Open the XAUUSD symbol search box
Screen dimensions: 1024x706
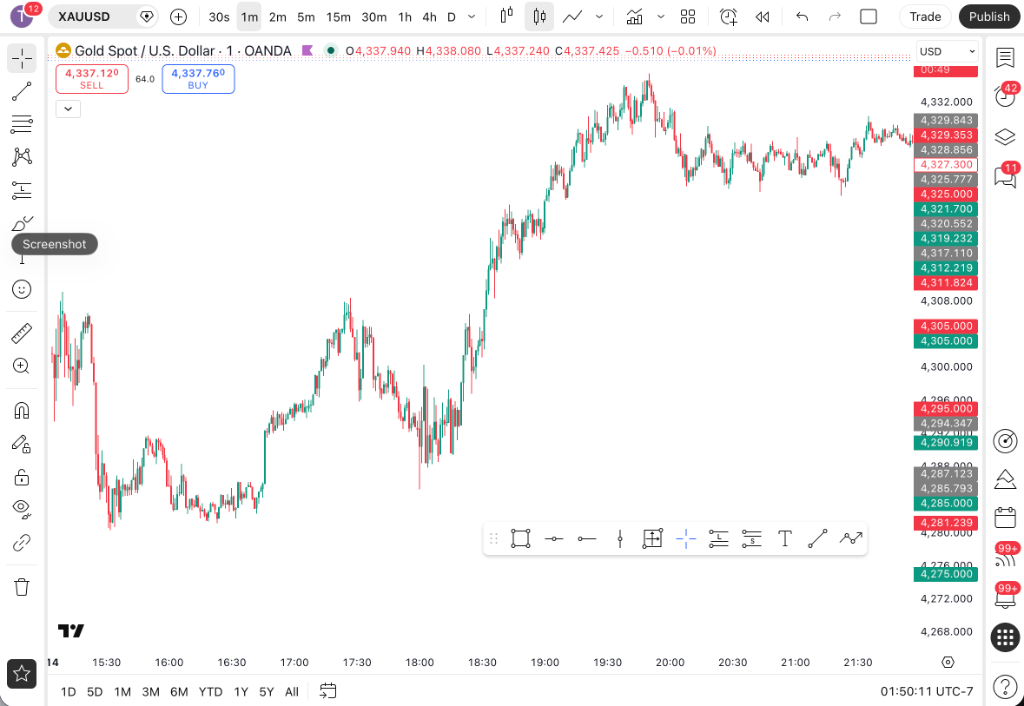click(x=103, y=16)
